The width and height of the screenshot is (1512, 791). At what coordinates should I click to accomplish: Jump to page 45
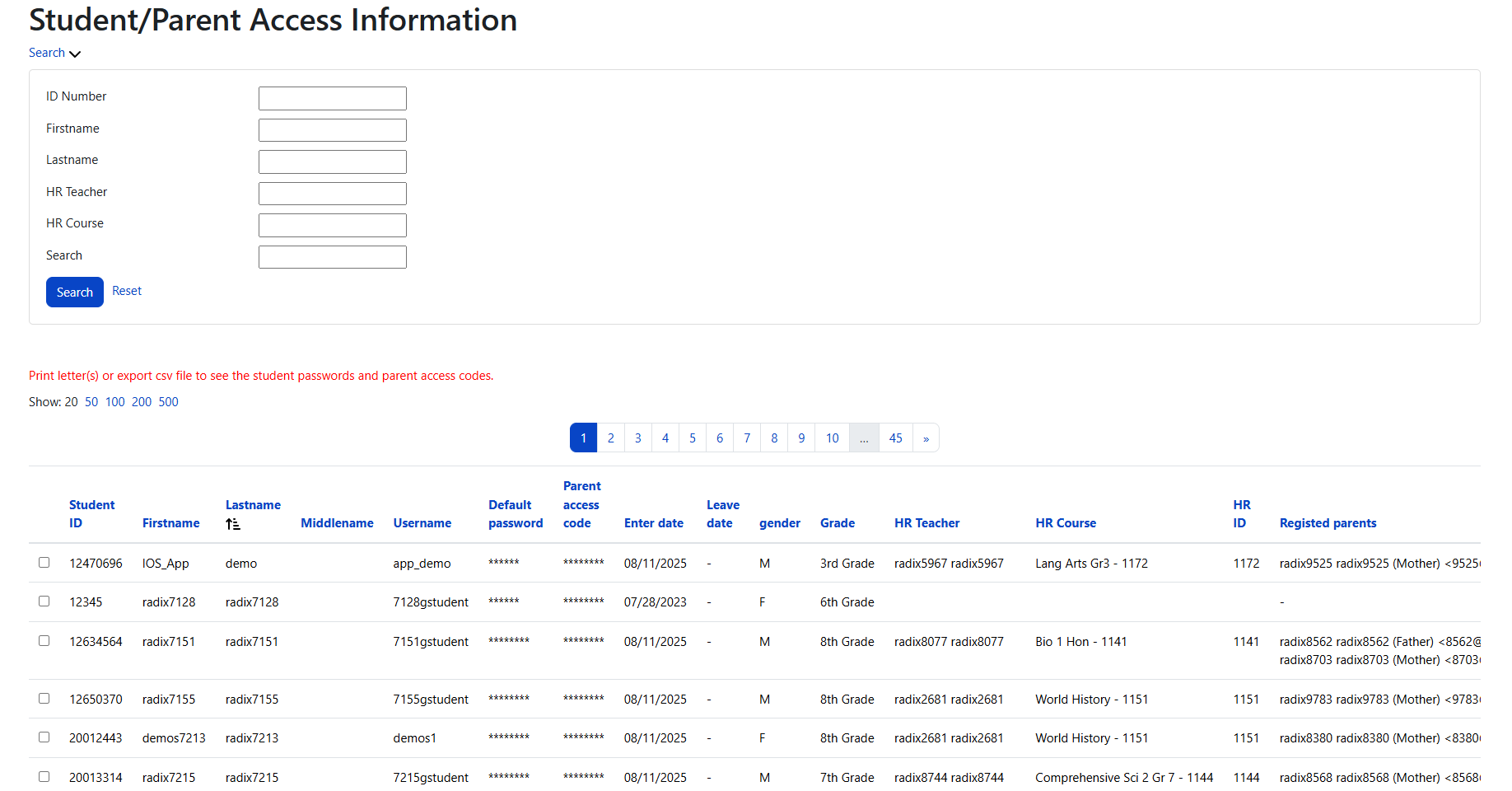(x=895, y=438)
